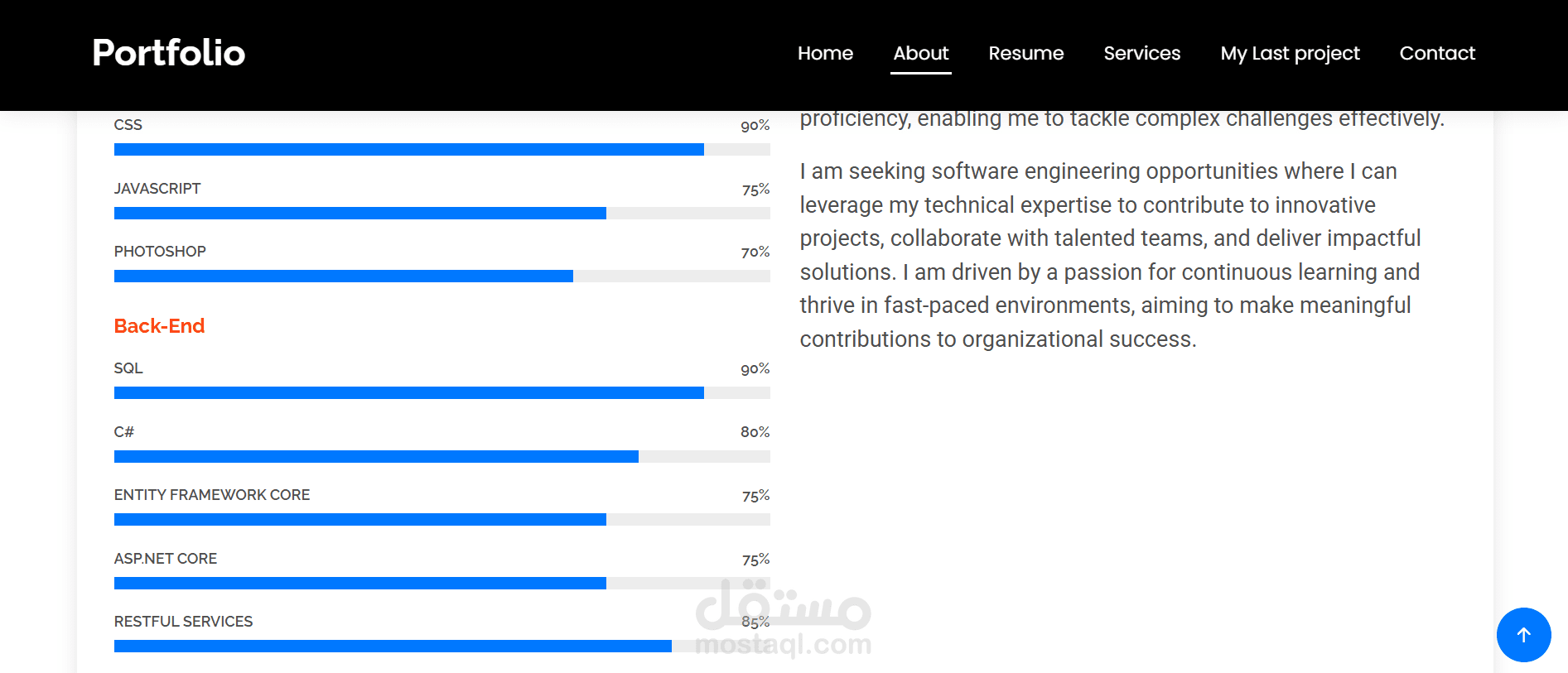Image resolution: width=1568 pixels, height=673 pixels.
Task: Click the Portfolio logo
Action: [x=169, y=53]
